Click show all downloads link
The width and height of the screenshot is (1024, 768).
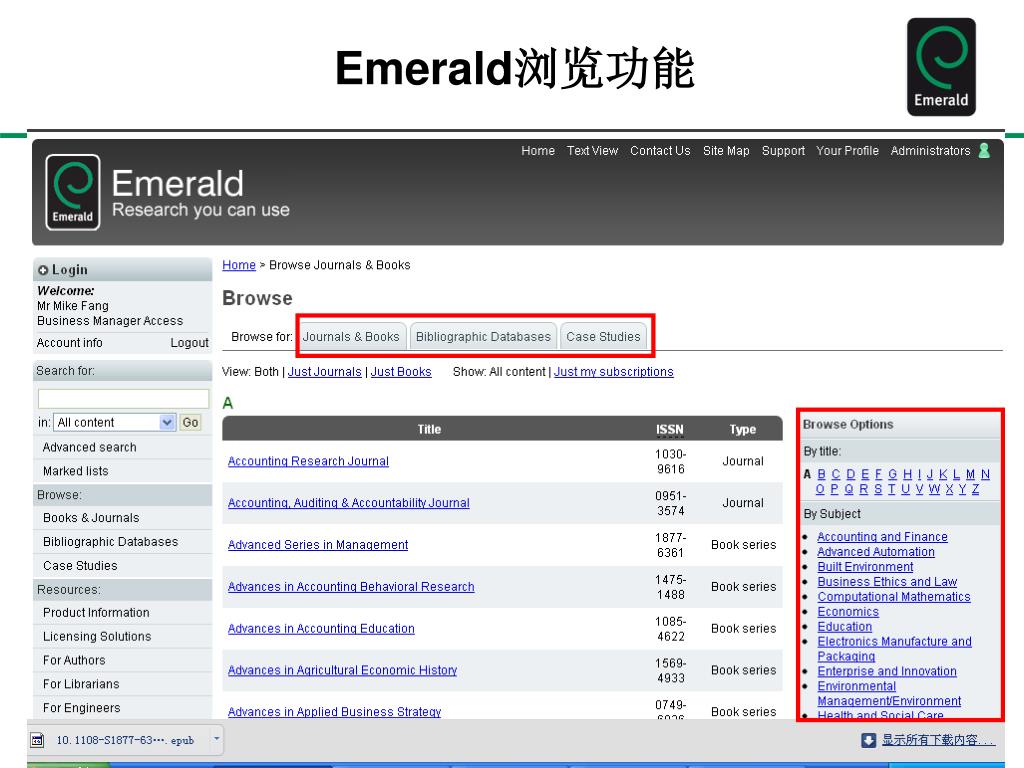pyautogui.click(x=938, y=740)
